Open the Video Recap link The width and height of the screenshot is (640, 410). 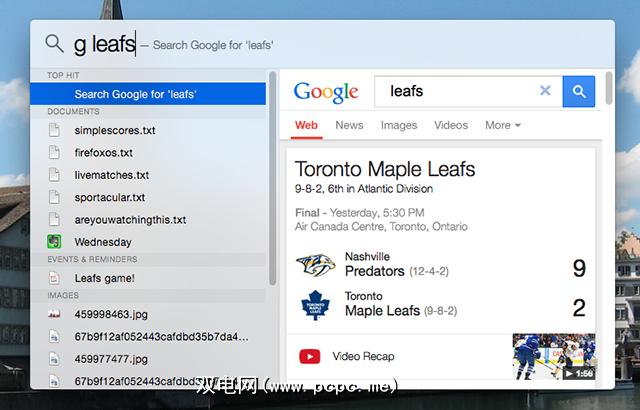pos(364,356)
